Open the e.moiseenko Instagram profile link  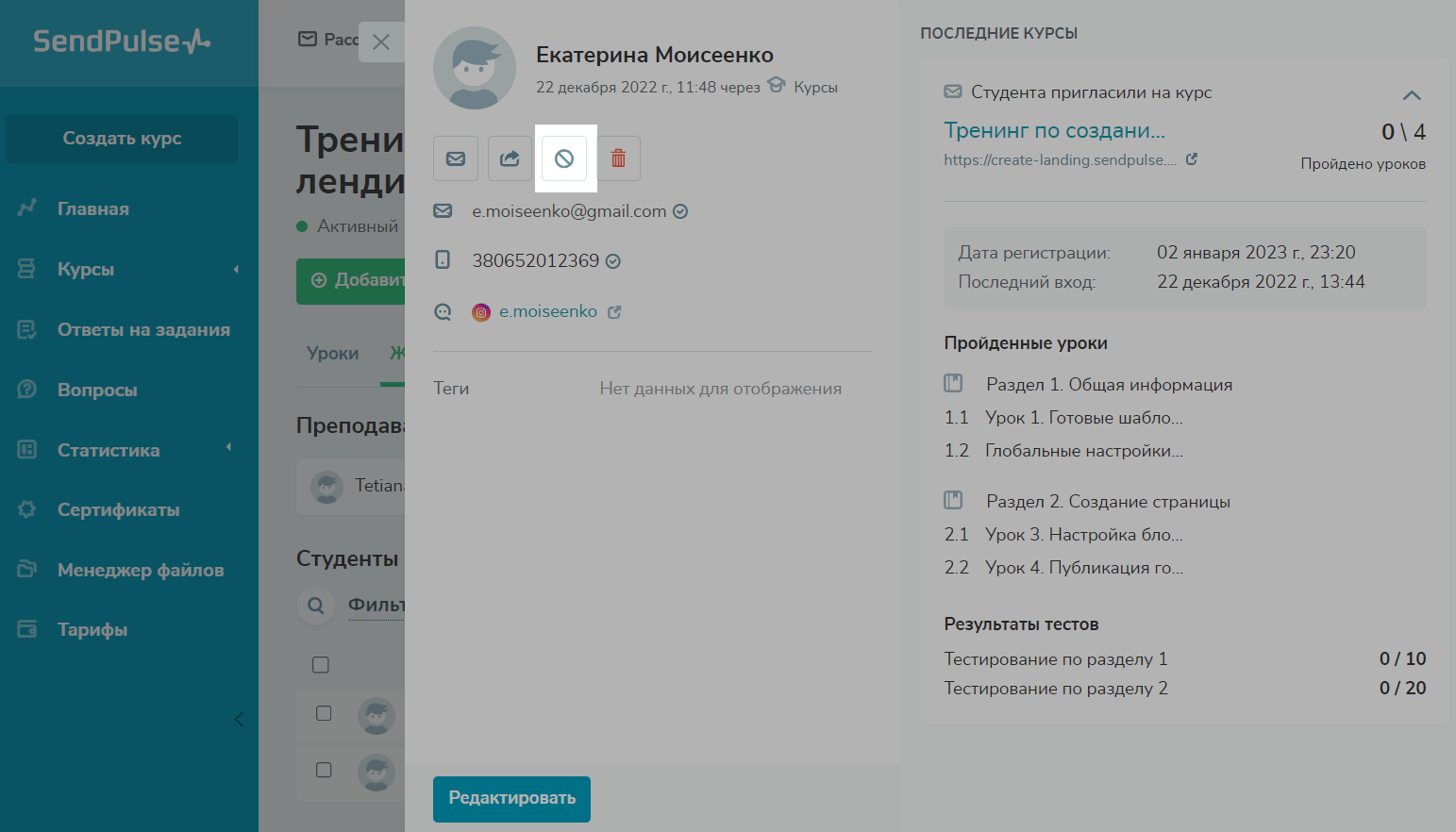(x=548, y=311)
